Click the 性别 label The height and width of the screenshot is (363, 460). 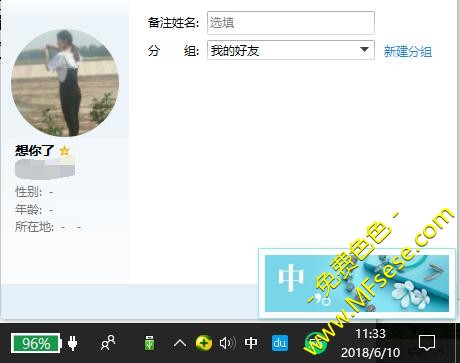coord(29,192)
